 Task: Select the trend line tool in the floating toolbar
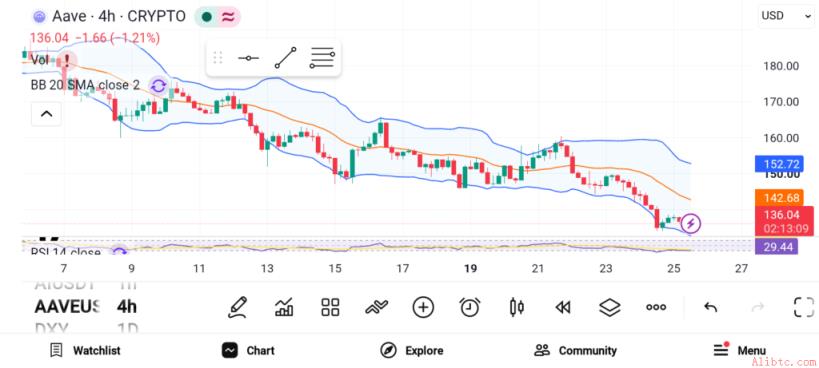(286, 58)
